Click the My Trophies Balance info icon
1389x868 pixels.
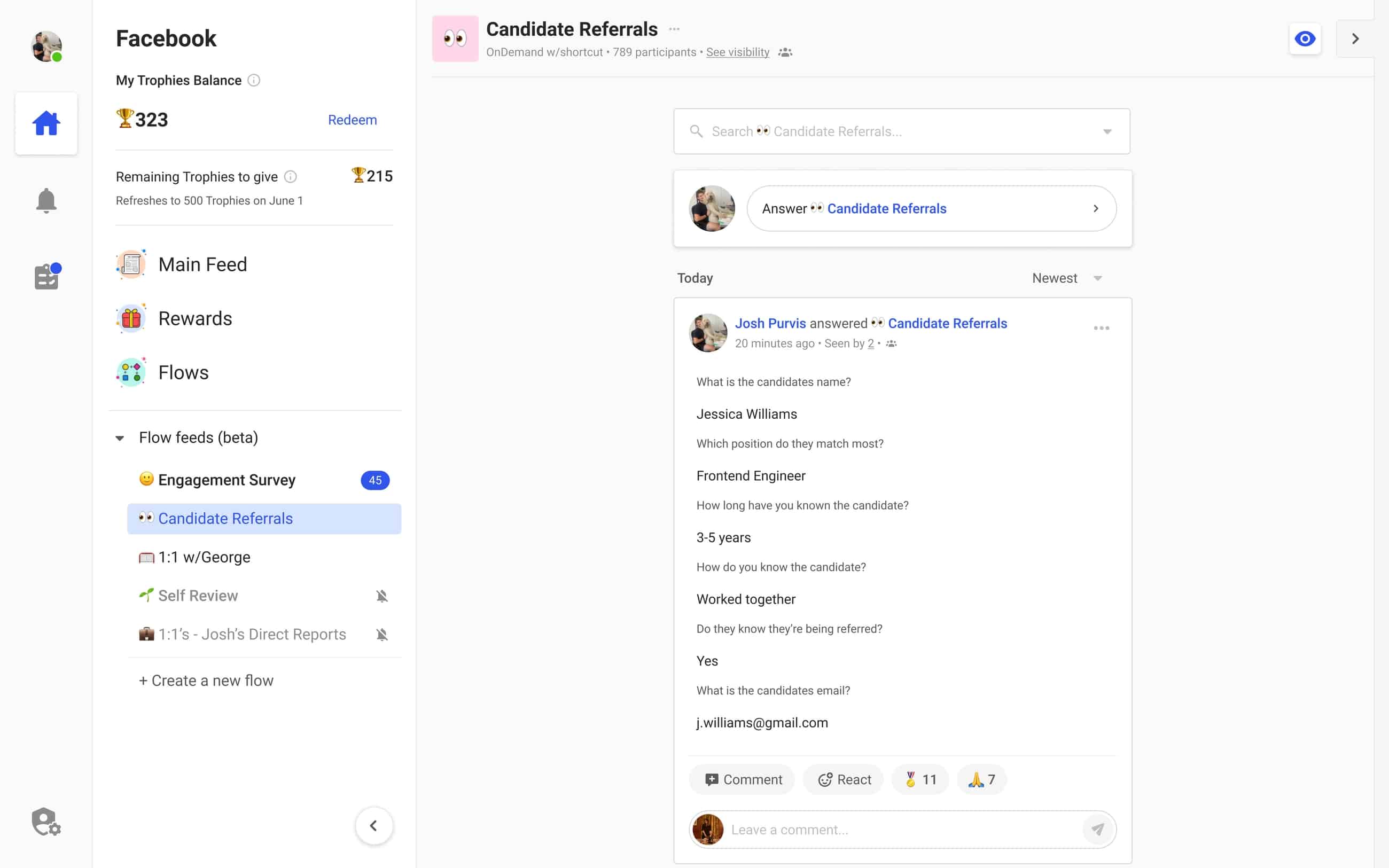(x=255, y=80)
